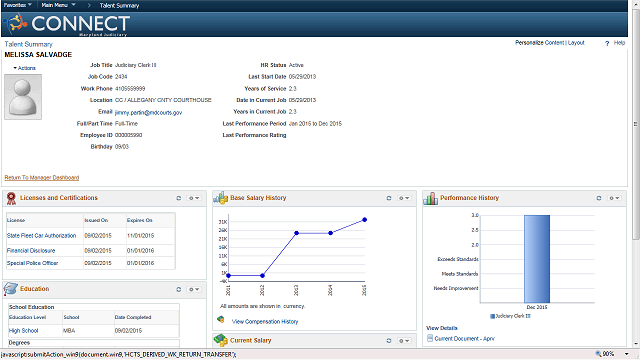
Task: Click the '11/01/2015' expires on cell
Action: [x=140, y=236]
